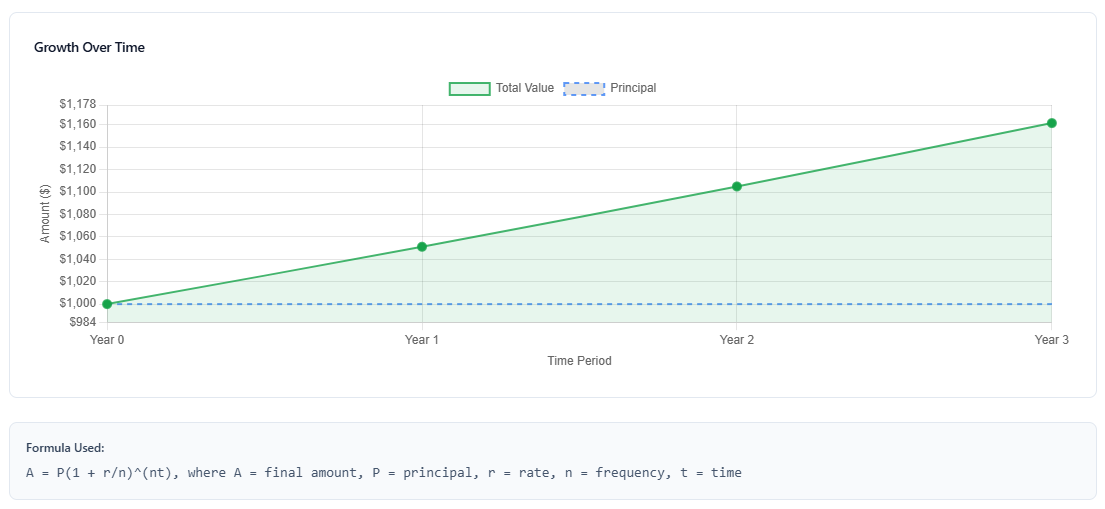Click the 'Amount ($)' axis title
1105x509 pixels.
point(46,214)
